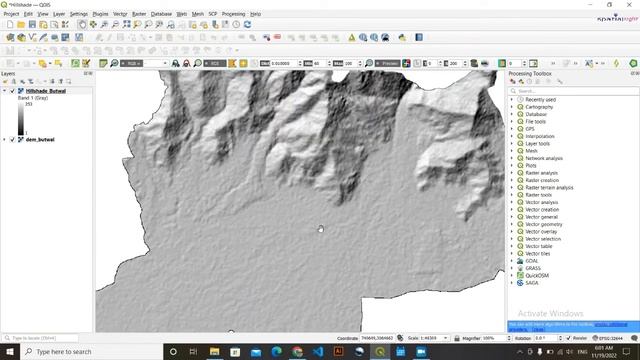Open QGIS from the Windows taskbar
Screen dimensions: 640x360
coord(380,351)
